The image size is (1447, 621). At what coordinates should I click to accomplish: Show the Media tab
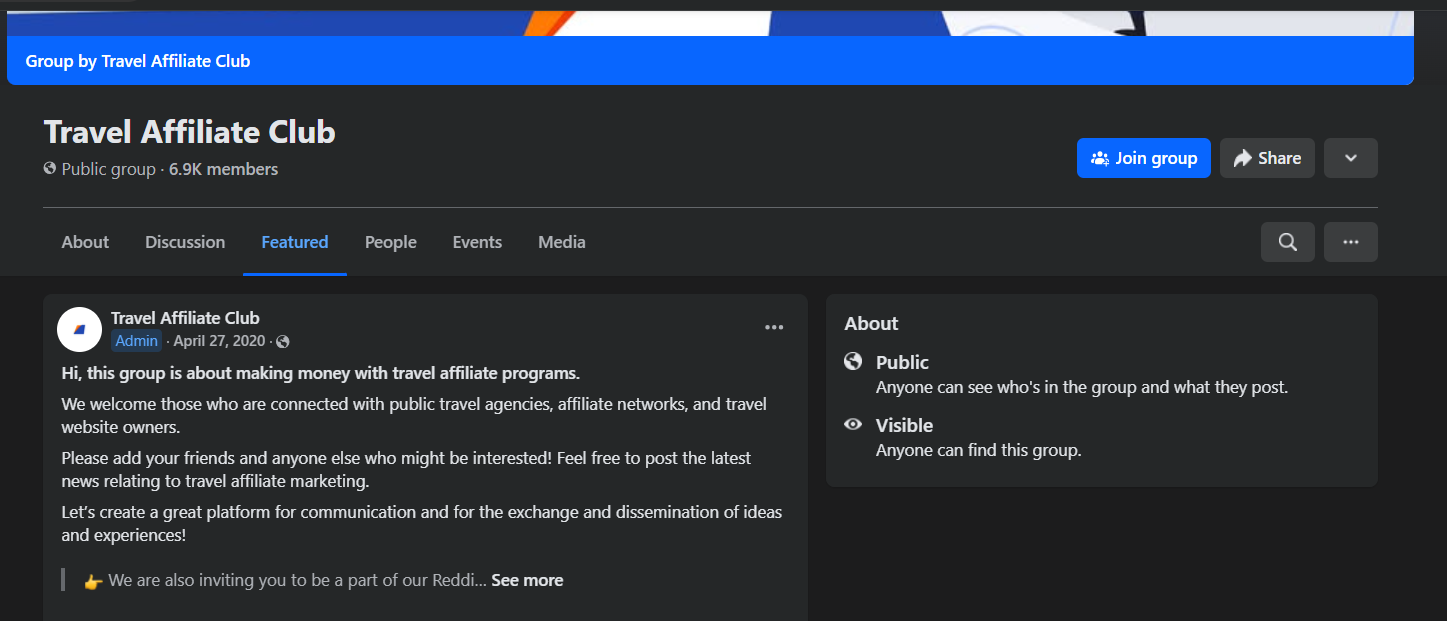561,242
